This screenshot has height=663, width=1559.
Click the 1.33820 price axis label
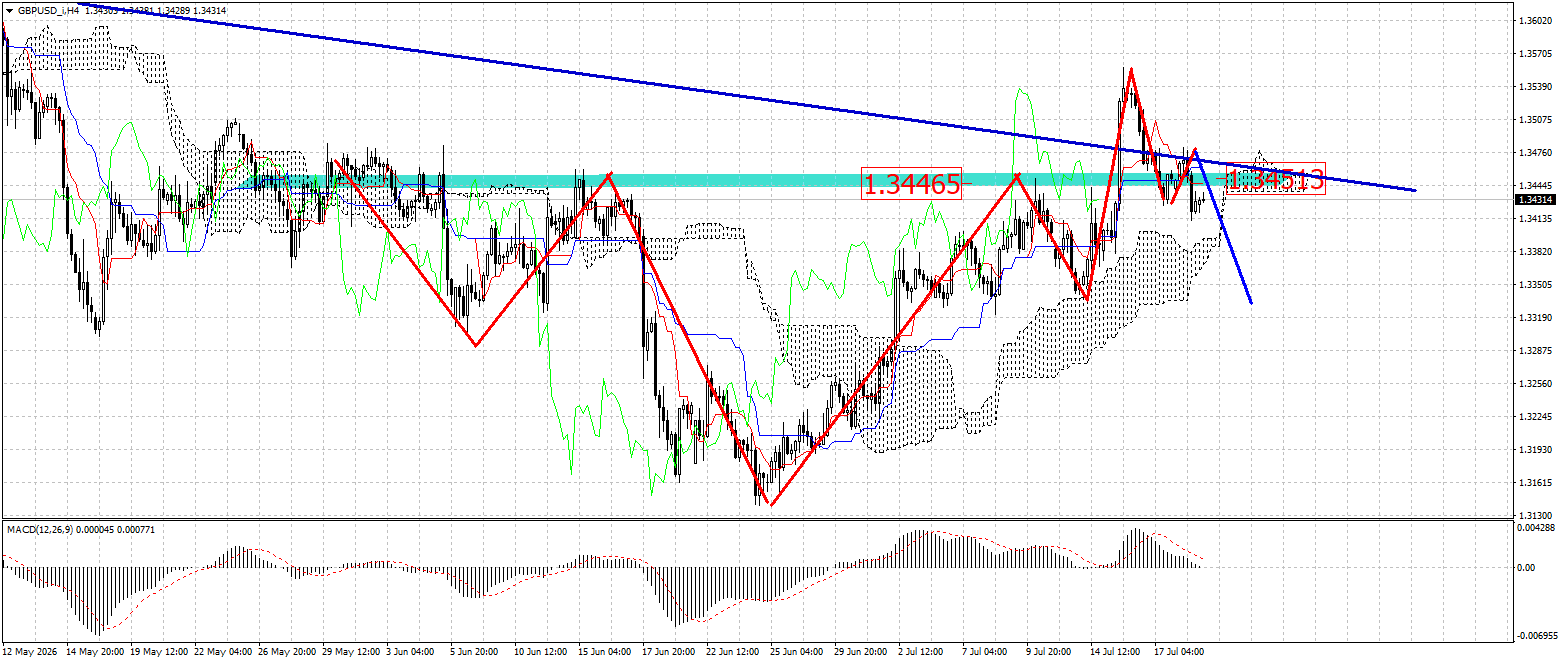[1534, 252]
